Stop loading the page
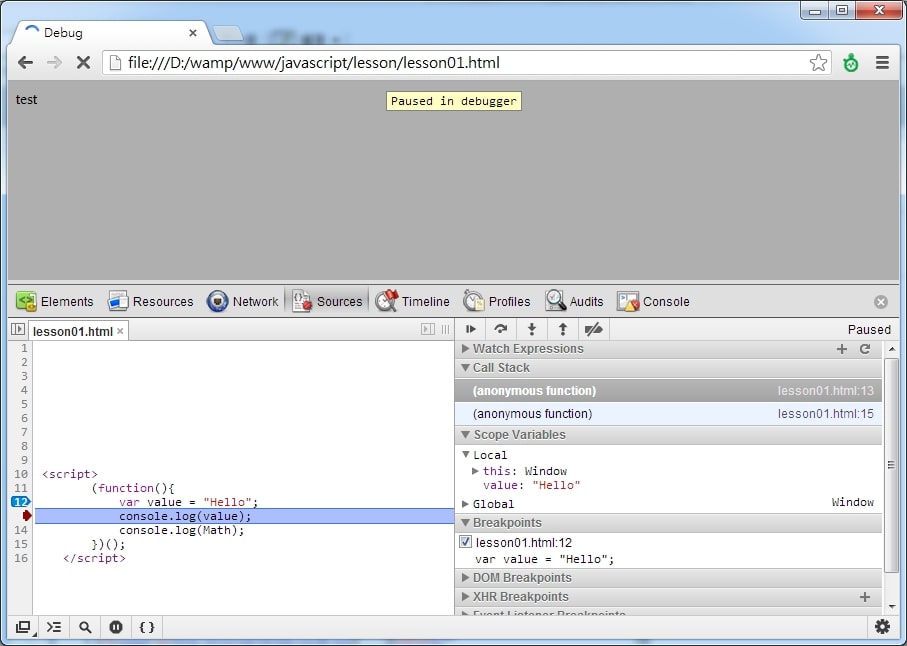907x646 pixels. pyautogui.click(x=83, y=62)
